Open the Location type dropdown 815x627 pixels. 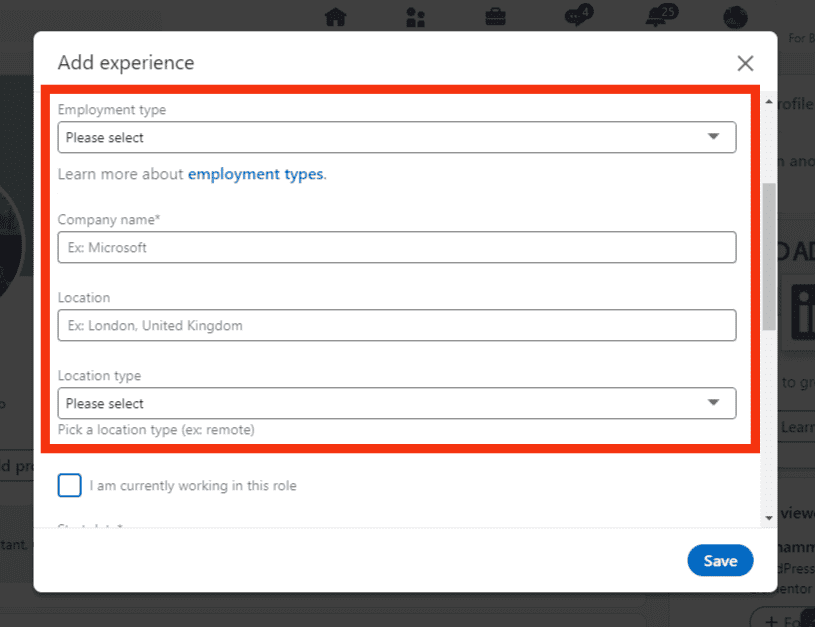point(397,403)
